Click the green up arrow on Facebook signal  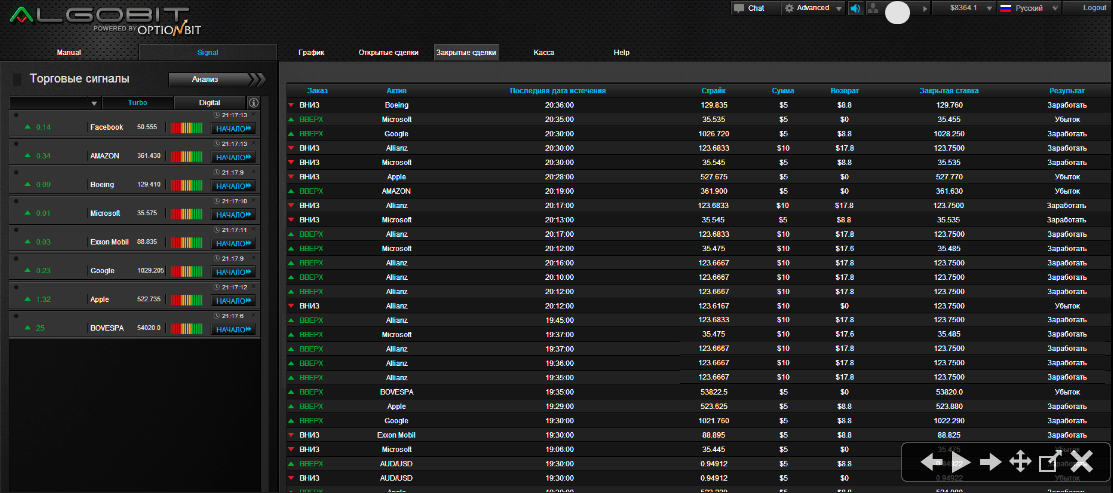28,128
